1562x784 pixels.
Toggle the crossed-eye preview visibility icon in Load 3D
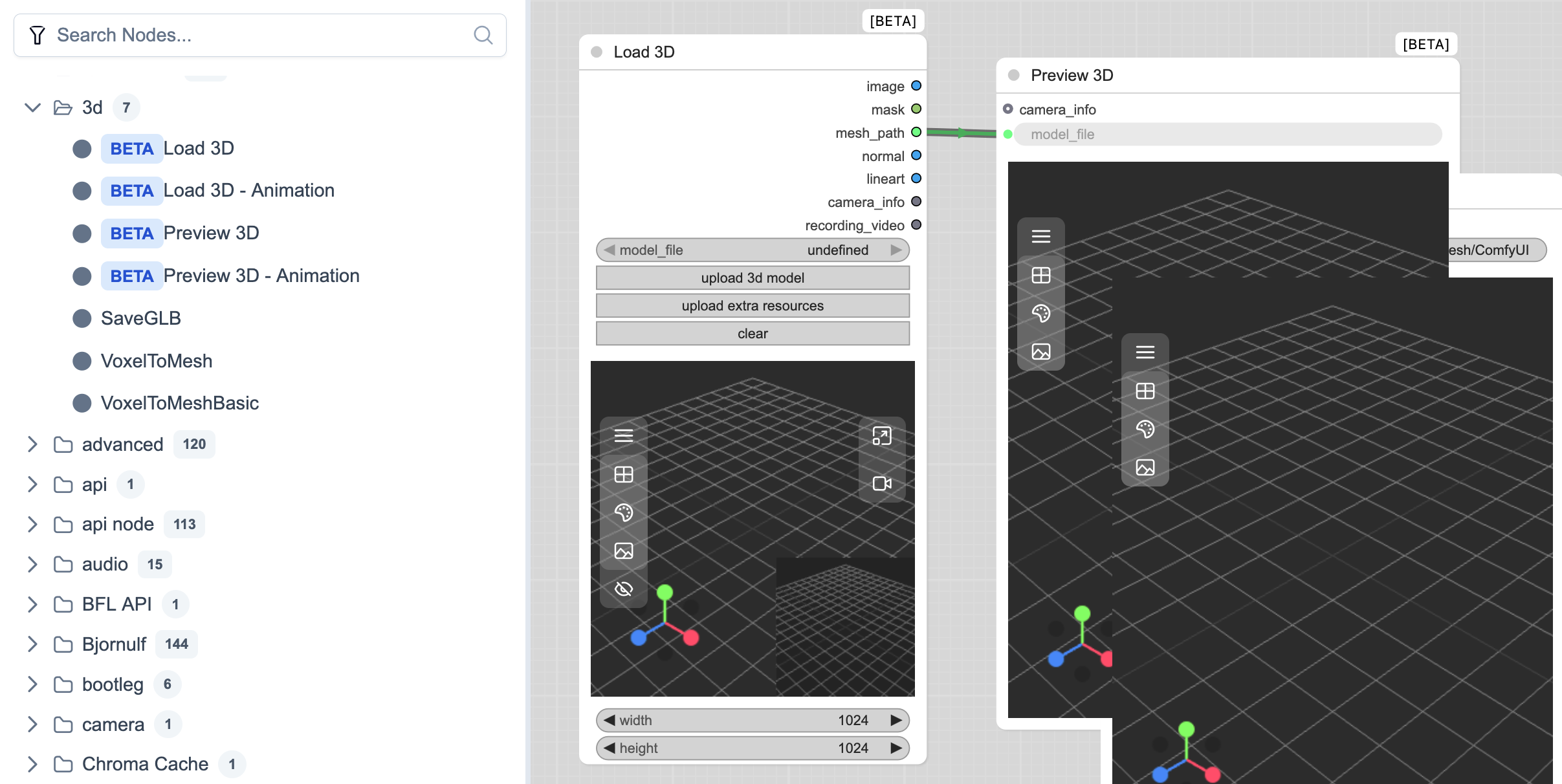(623, 589)
